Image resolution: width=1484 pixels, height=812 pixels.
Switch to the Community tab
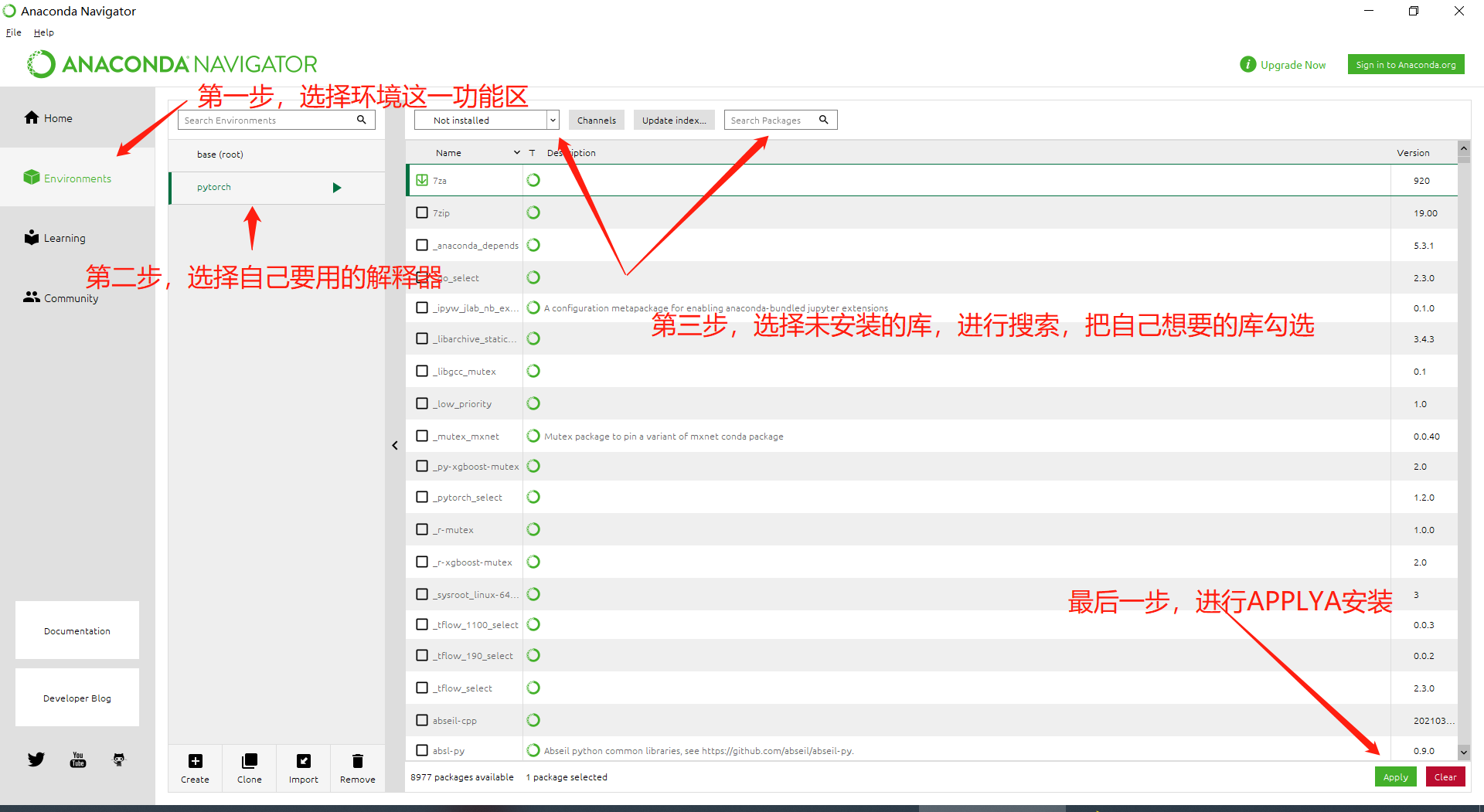click(x=77, y=297)
